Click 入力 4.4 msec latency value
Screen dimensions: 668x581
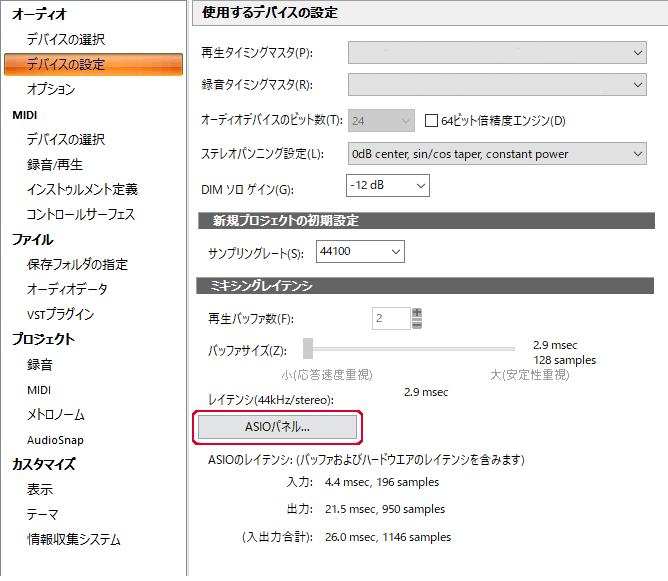tap(382, 482)
